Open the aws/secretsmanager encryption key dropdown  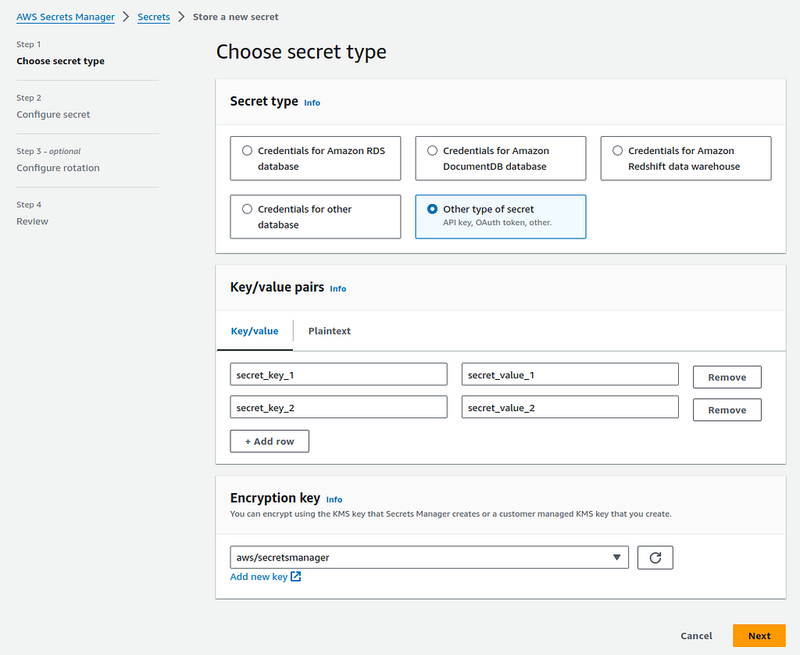429,557
